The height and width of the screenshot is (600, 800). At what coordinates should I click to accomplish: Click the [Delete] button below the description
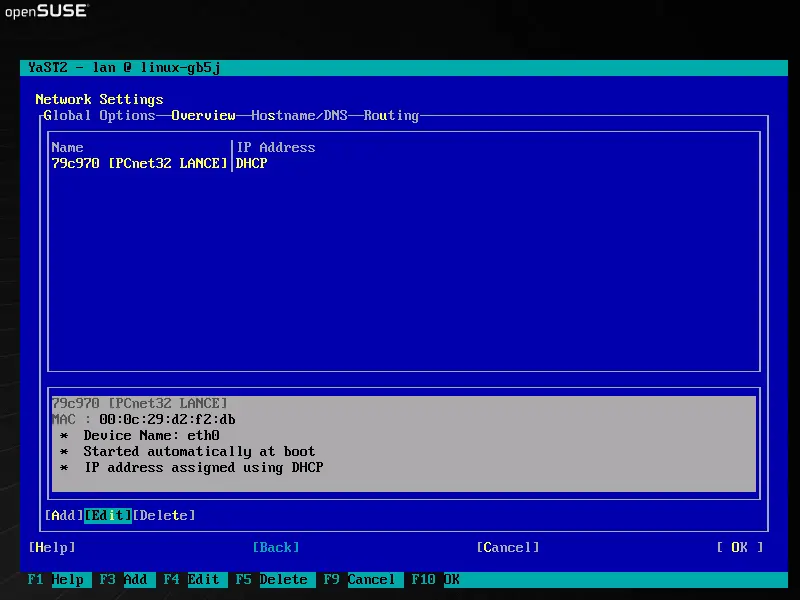pos(164,515)
